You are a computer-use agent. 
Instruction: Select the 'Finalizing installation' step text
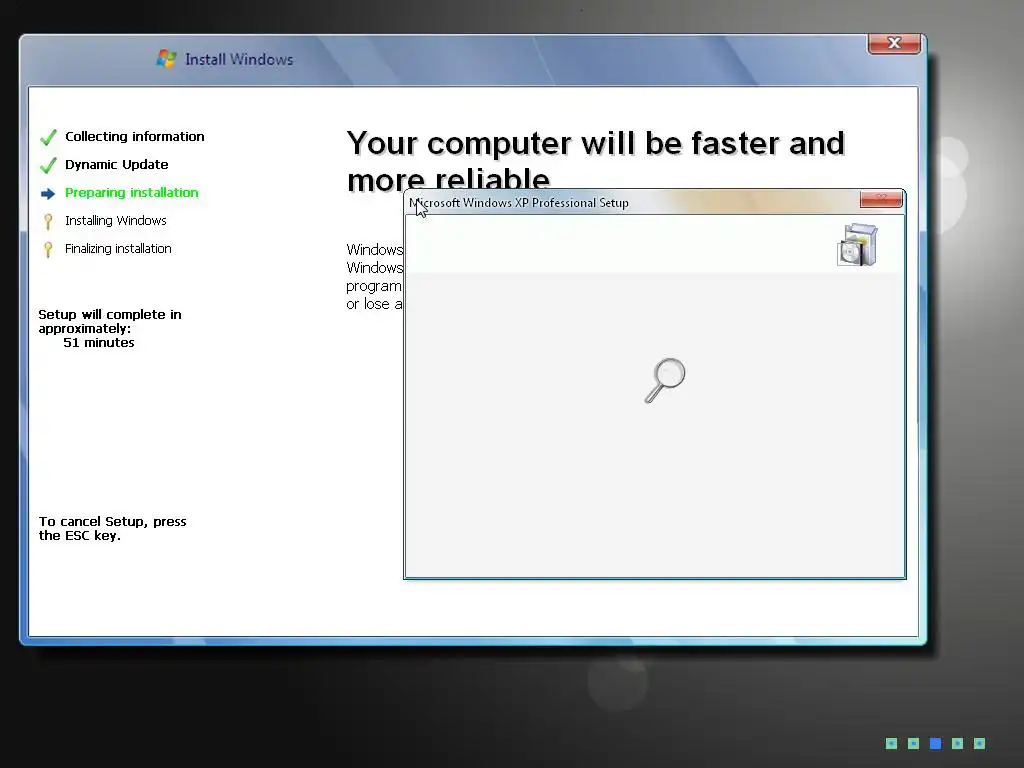(118, 249)
